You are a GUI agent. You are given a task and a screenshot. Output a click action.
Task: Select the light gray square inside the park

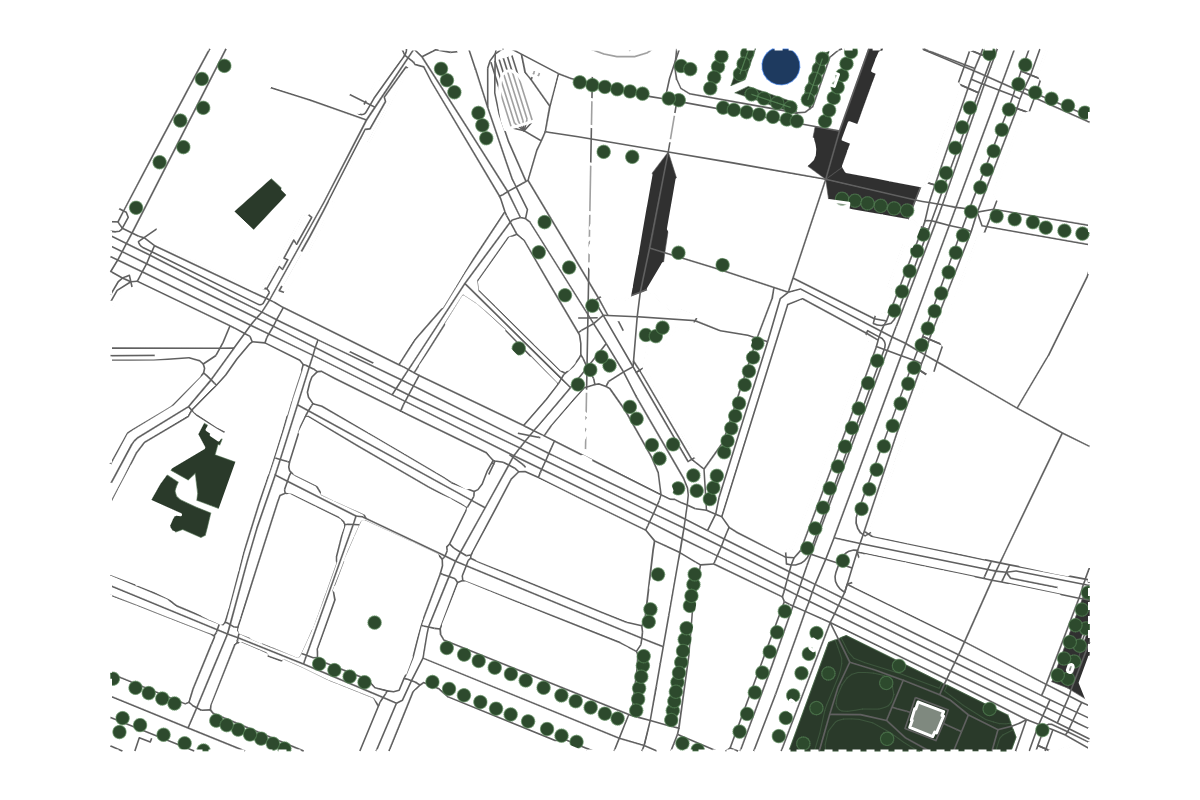click(x=927, y=719)
